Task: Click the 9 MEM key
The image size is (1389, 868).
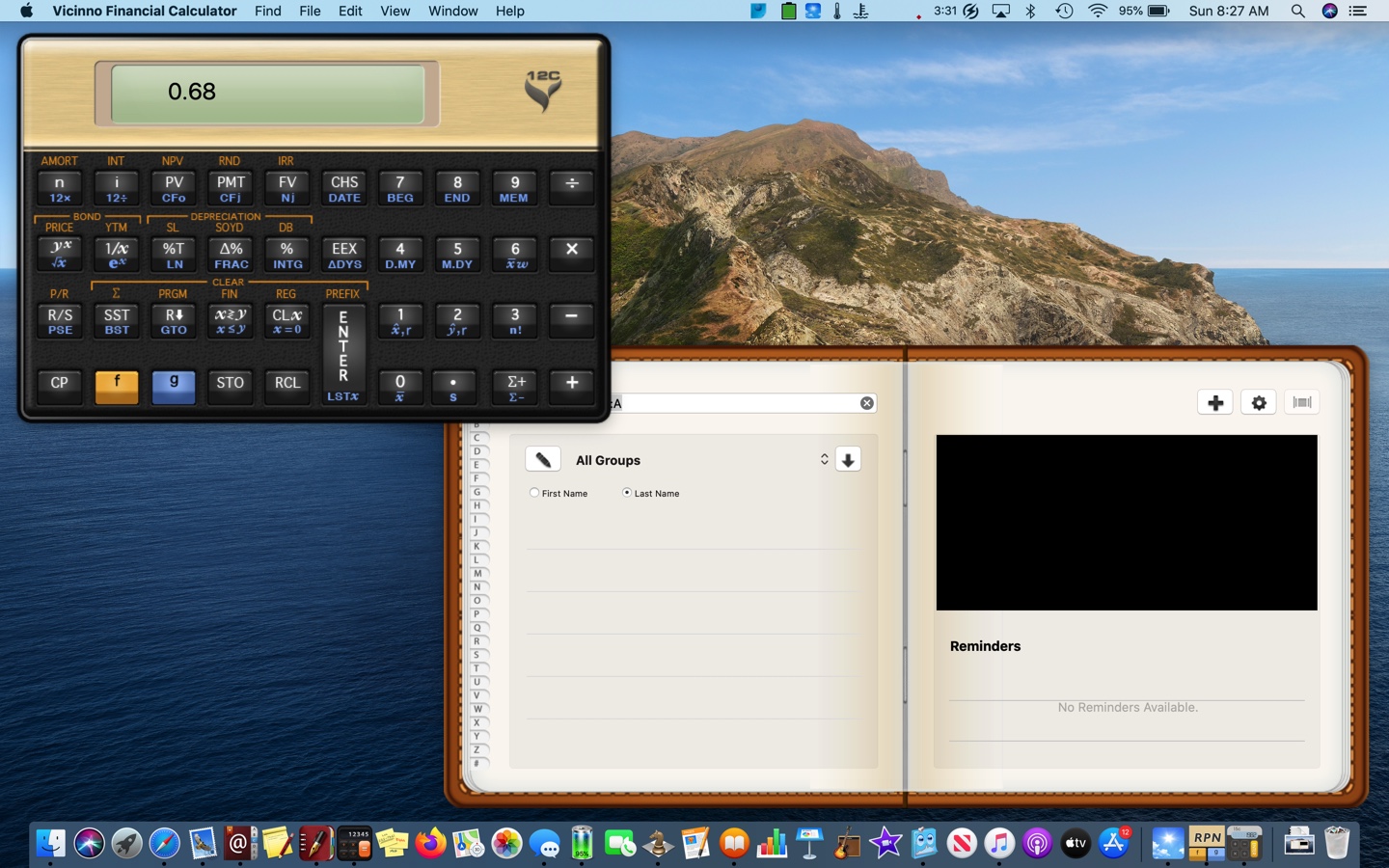Action: [515, 189]
